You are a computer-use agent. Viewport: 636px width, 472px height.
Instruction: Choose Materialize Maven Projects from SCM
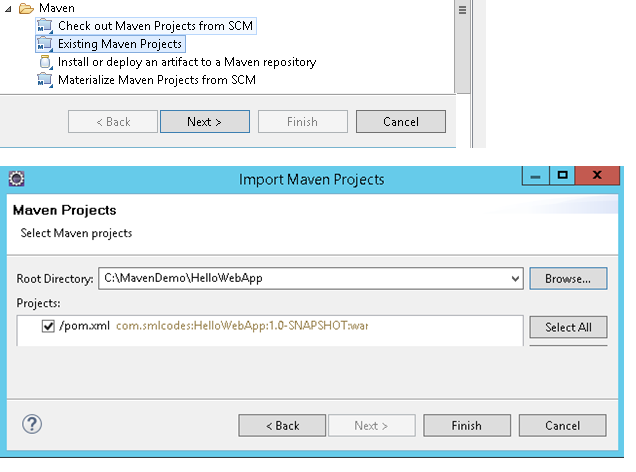click(156, 80)
